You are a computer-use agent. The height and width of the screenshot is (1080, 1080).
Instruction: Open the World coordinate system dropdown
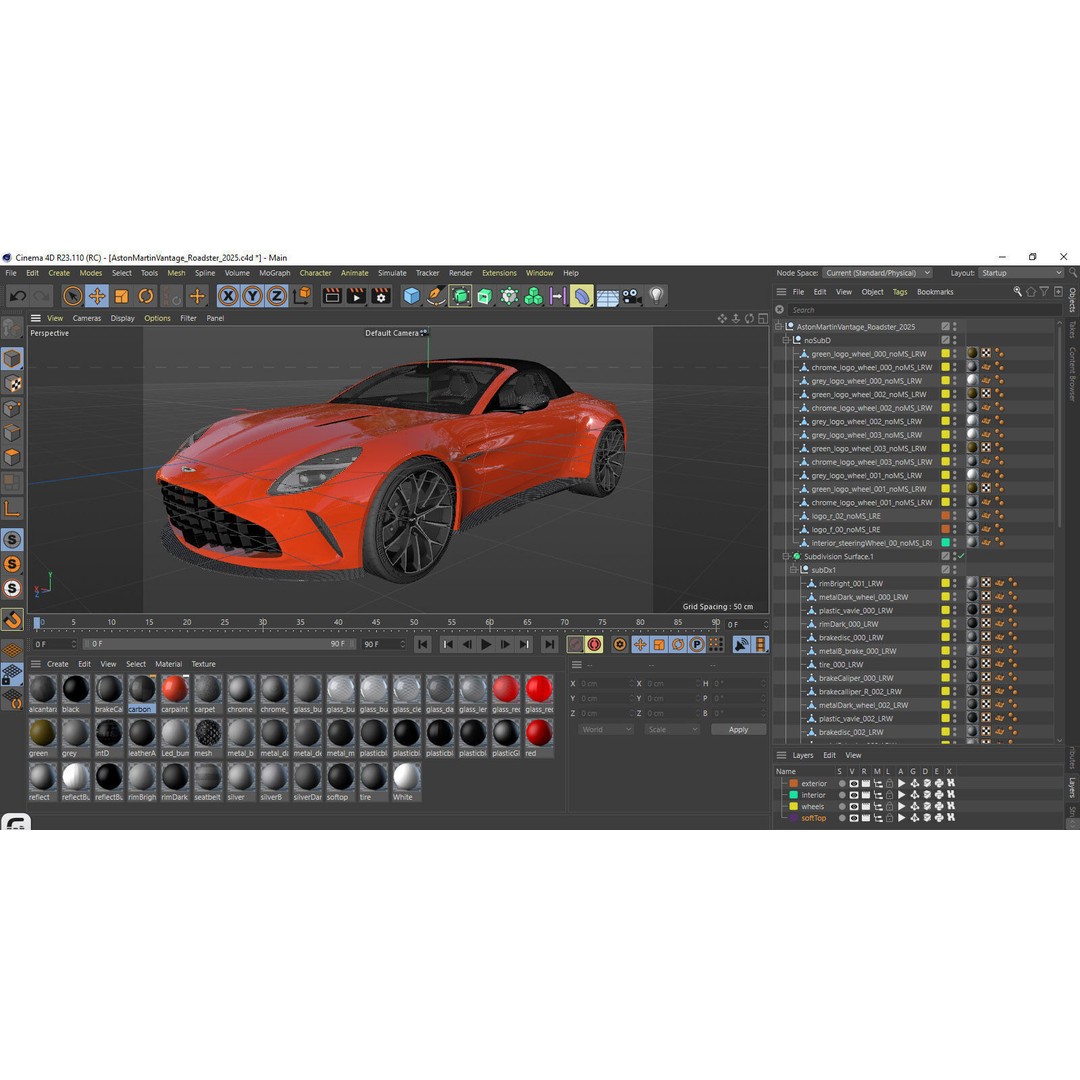coord(605,729)
